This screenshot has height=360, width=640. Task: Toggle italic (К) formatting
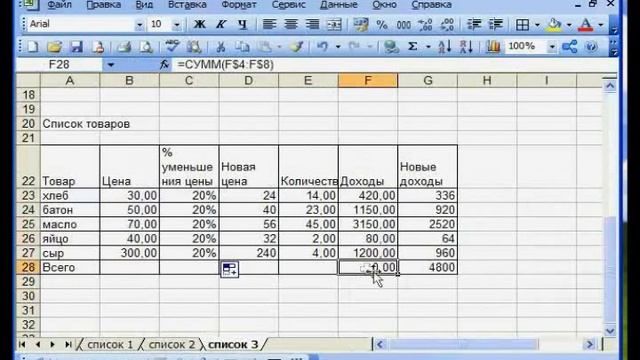click(x=221, y=24)
